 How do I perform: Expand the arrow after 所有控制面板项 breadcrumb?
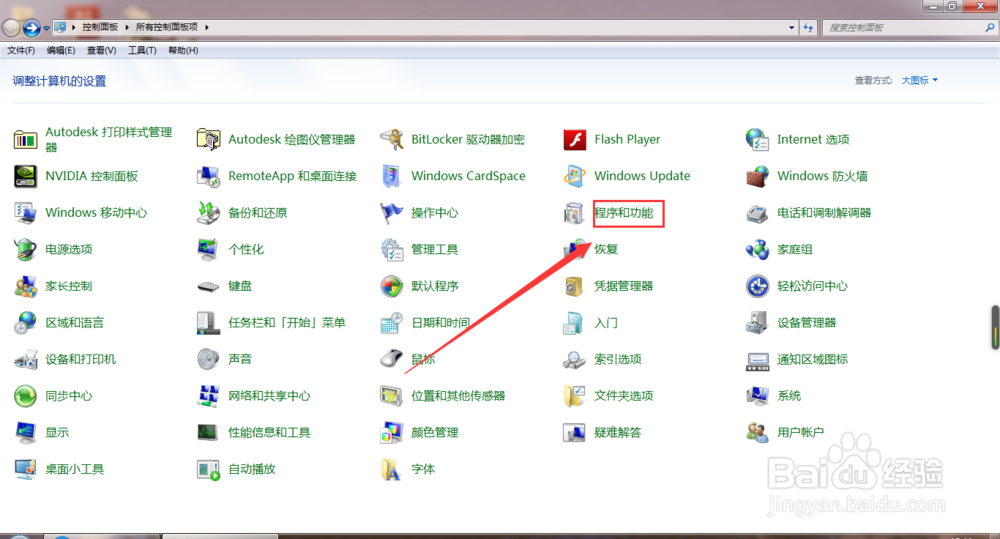[x=207, y=27]
